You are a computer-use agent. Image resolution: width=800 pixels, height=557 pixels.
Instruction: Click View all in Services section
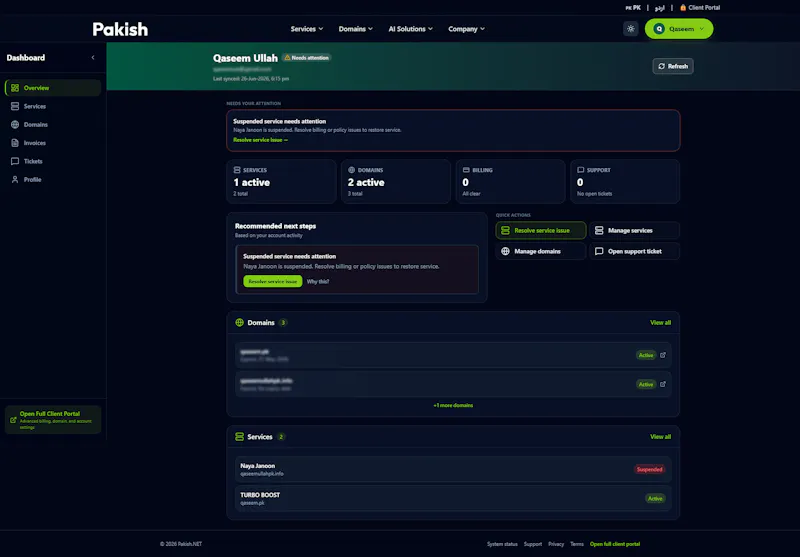(x=660, y=437)
